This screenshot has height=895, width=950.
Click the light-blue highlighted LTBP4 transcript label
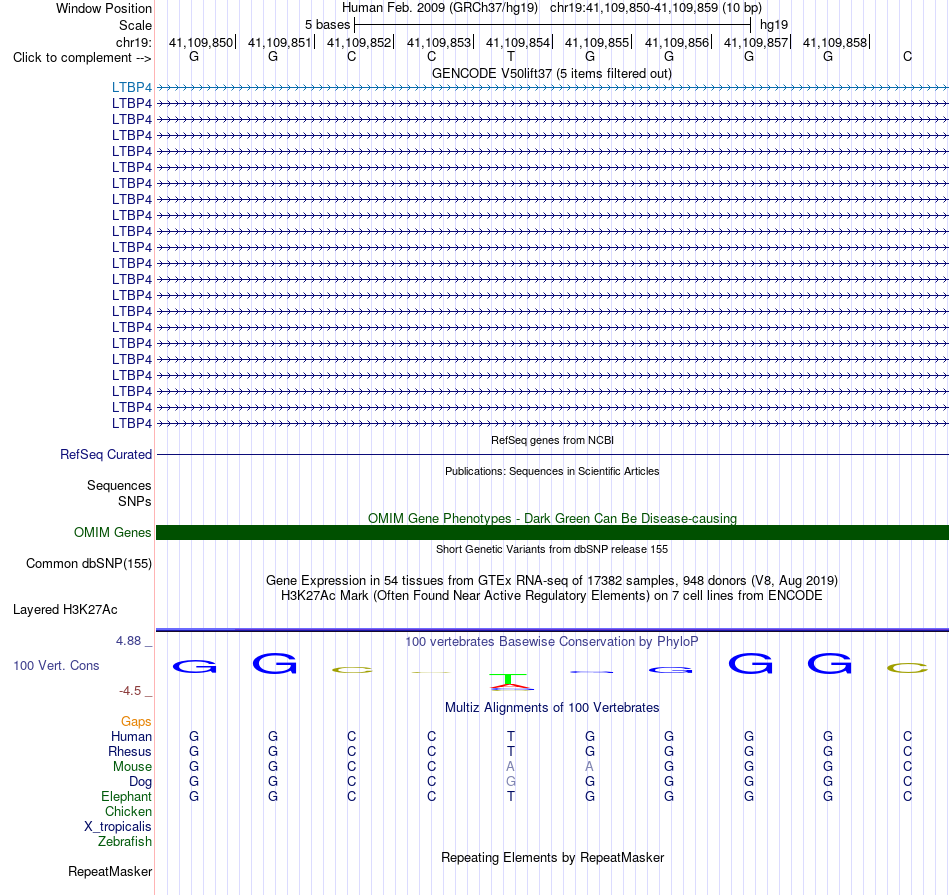(131, 87)
